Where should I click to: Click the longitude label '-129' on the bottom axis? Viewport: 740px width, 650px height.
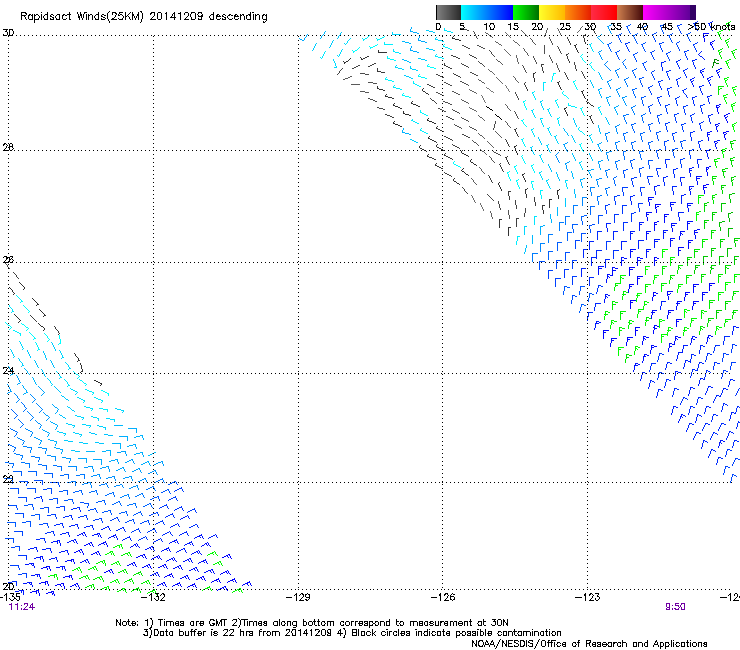click(x=298, y=597)
